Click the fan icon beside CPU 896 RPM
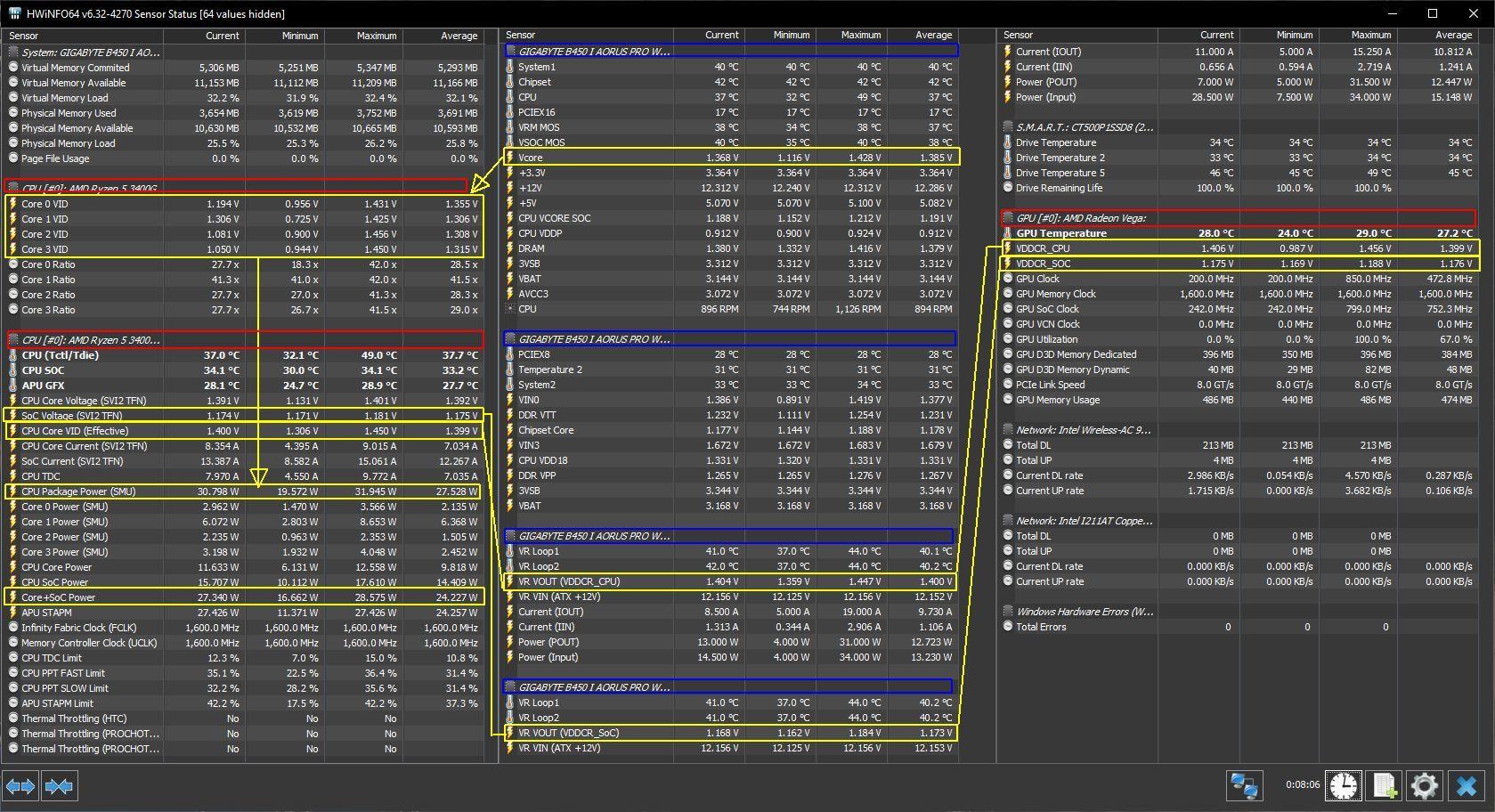This screenshot has height=812, width=1495. (x=510, y=309)
